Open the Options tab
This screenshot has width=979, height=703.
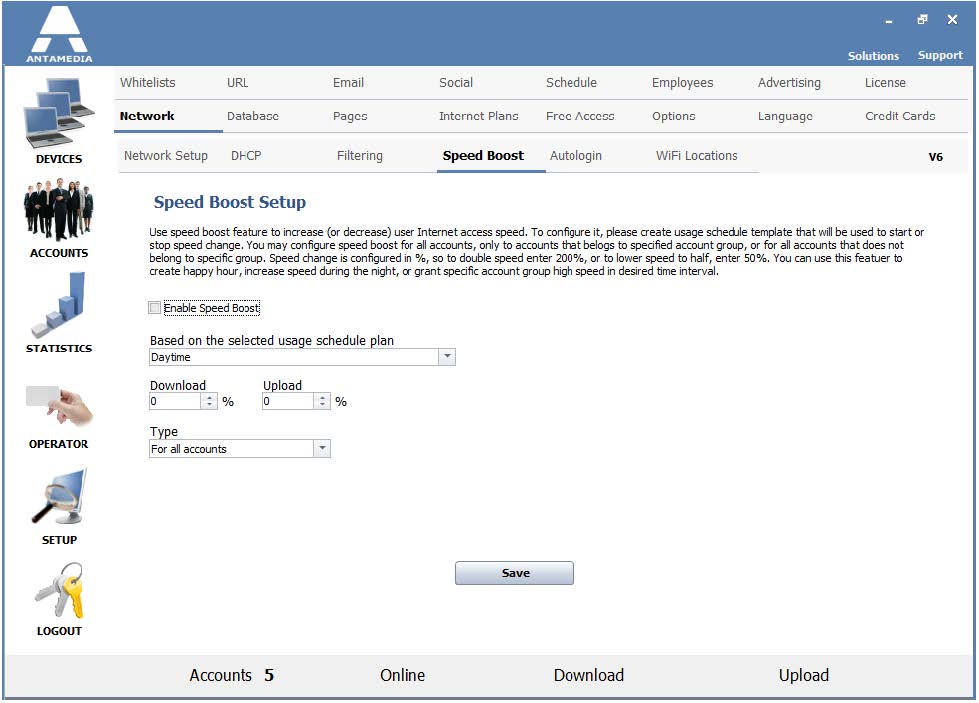pyautogui.click(x=673, y=116)
